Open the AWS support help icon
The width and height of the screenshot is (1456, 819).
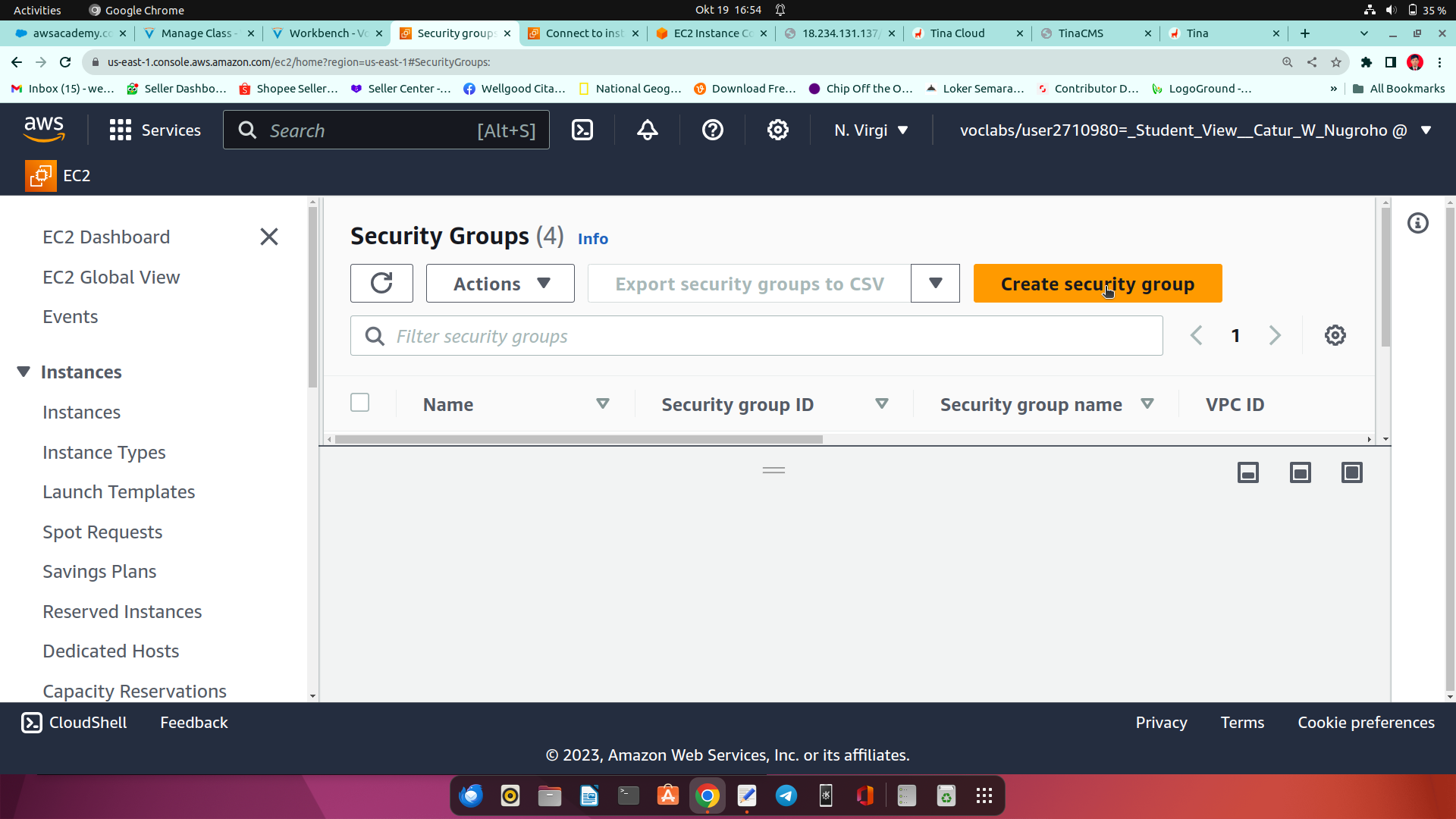[712, 130]
